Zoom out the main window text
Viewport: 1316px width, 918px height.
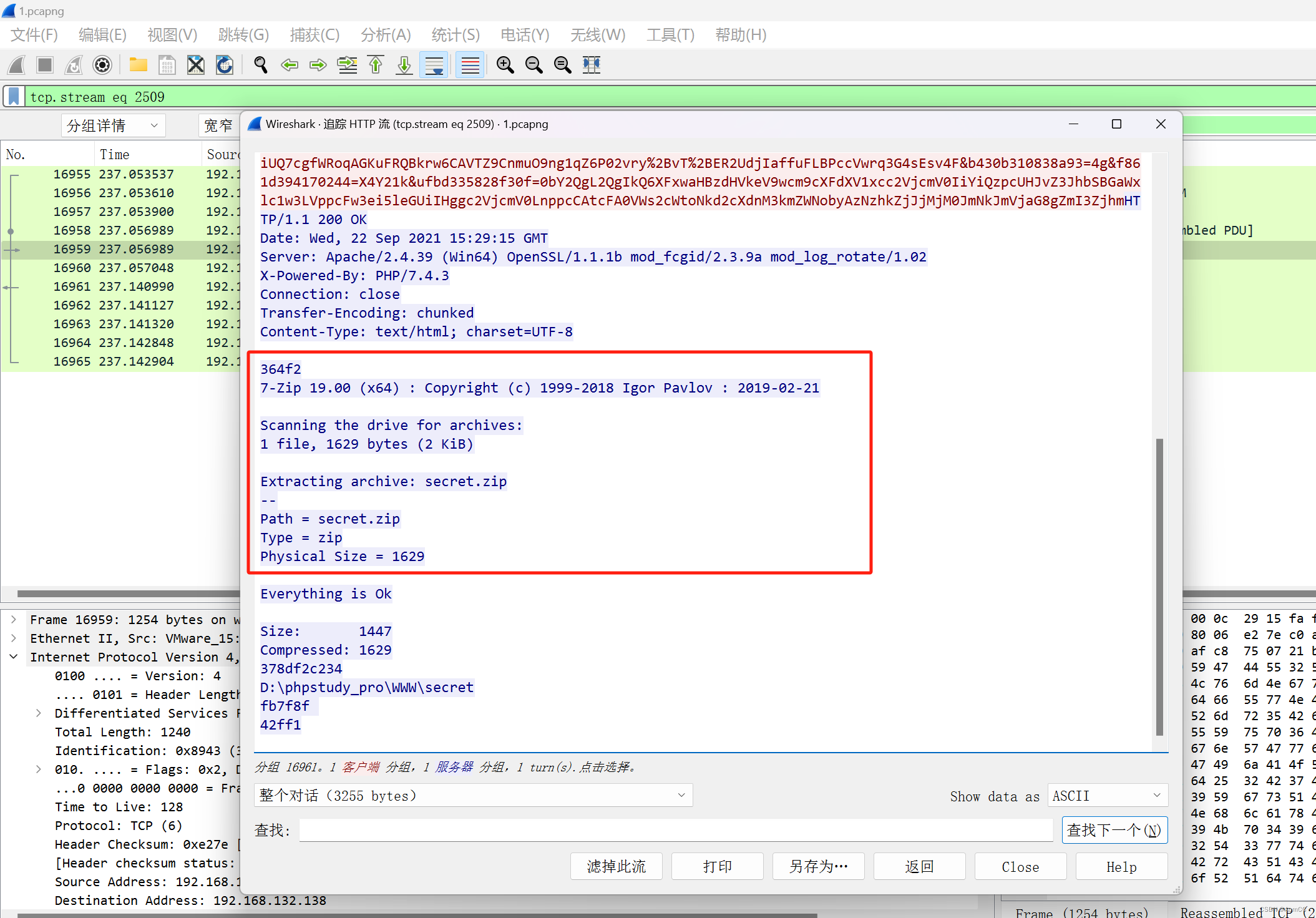[x=534, y=65]
